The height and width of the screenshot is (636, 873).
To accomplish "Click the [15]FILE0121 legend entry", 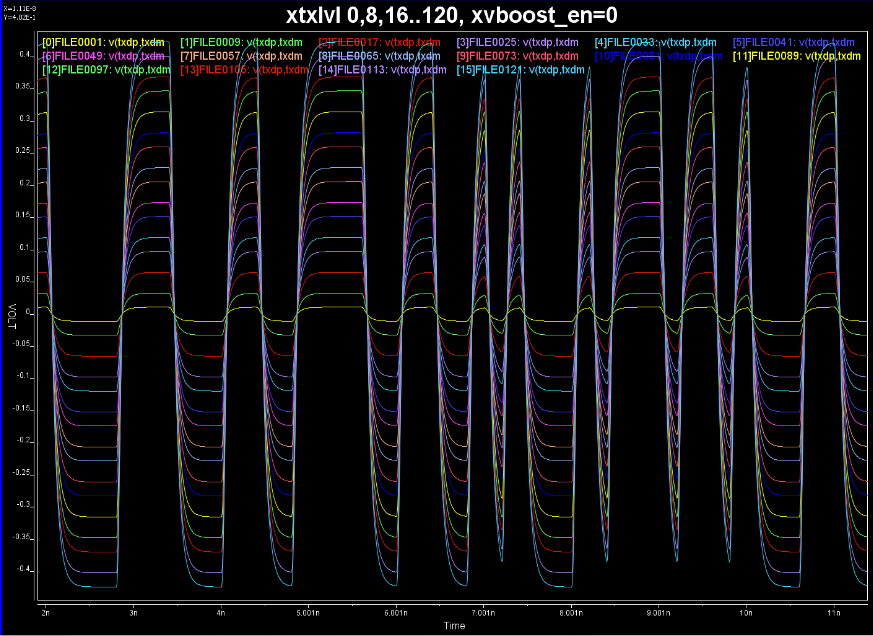I will click(x=518, y=70).
